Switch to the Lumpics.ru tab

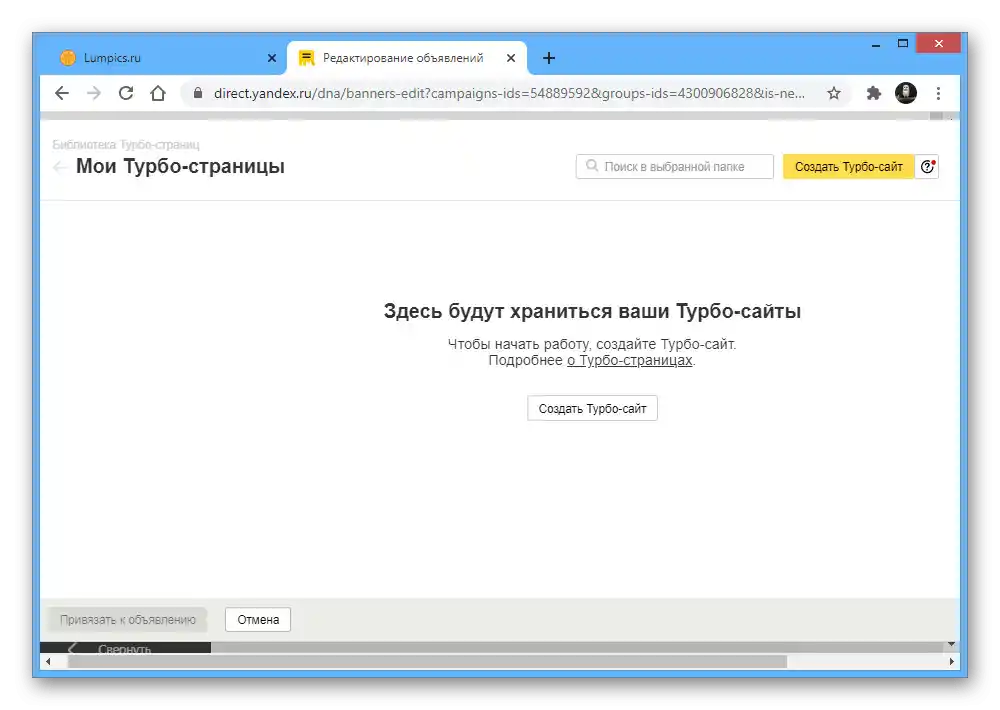coord(167,58)
